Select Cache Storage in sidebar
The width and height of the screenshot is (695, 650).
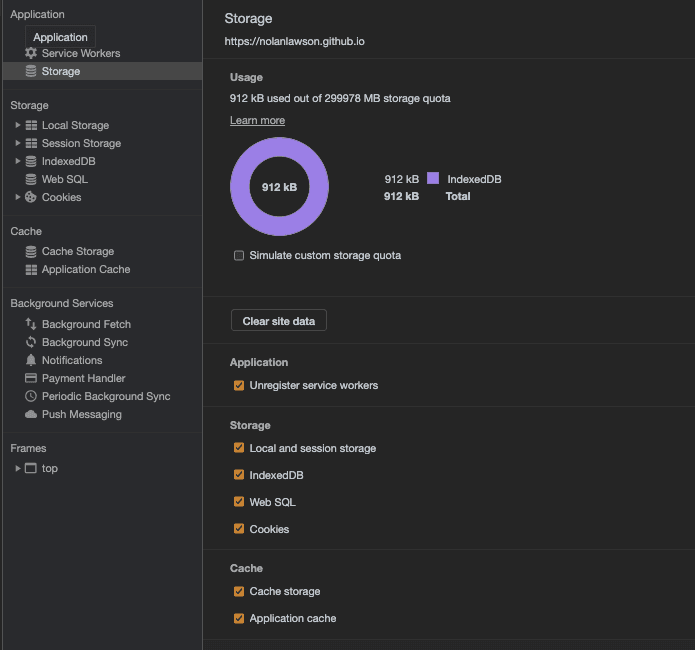77,251
